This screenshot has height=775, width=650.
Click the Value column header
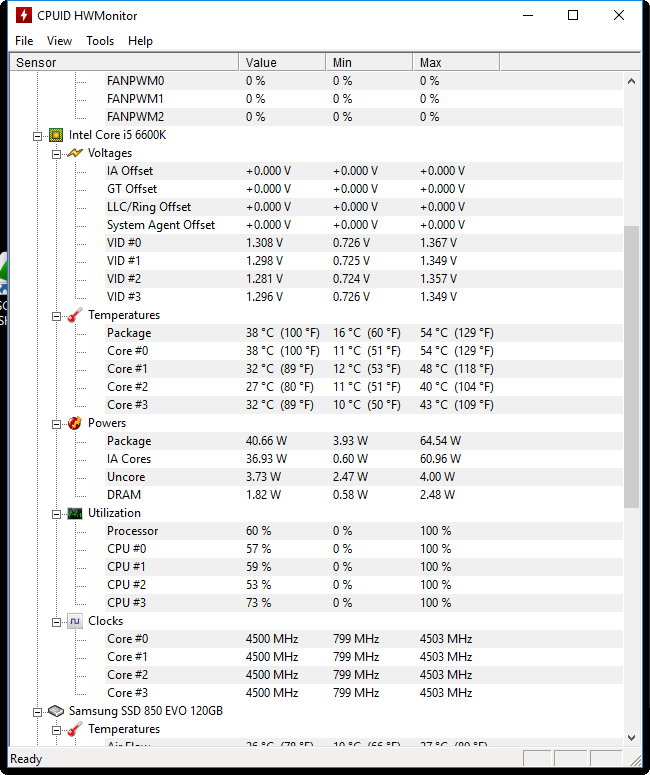pyautogui.click(x=282, y=63)
